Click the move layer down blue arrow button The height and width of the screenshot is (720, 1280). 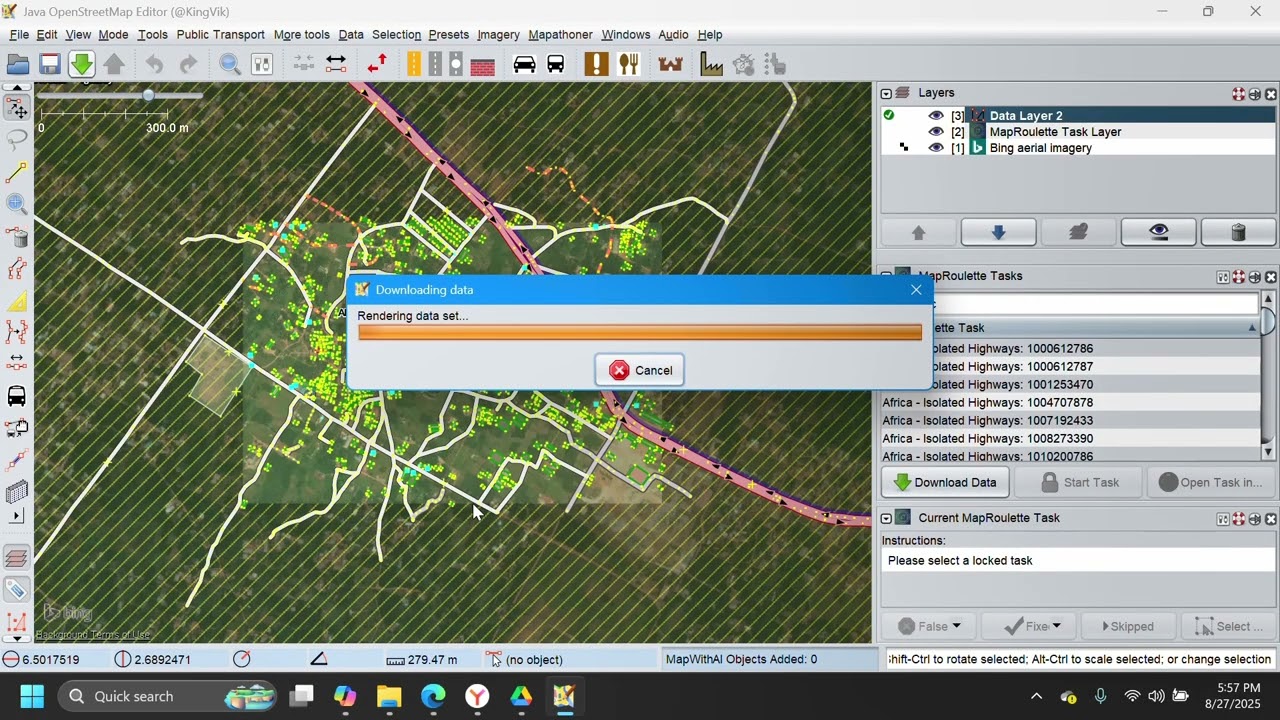(998, 232)
